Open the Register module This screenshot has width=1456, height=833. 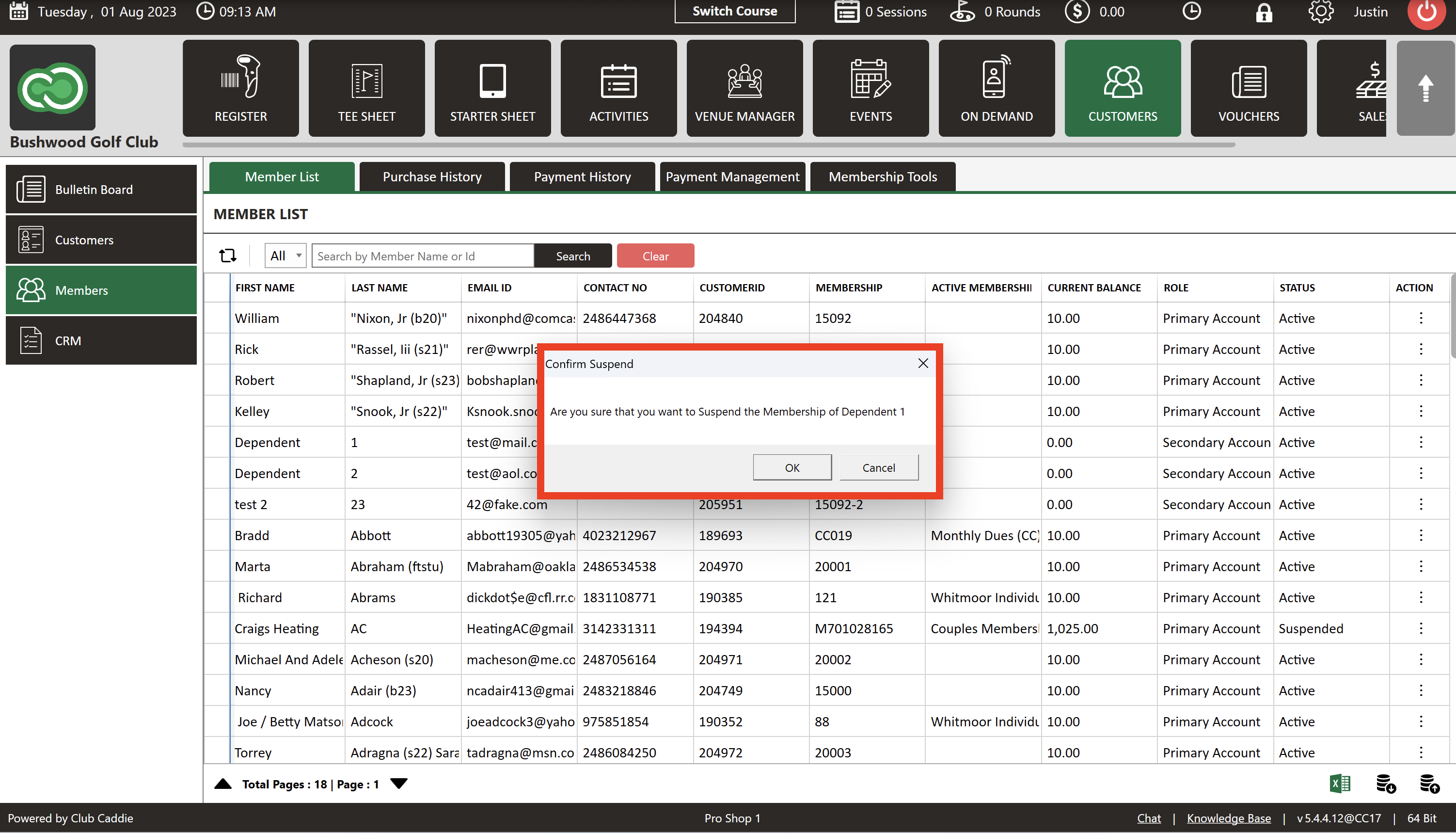pyautogui.click(x=240, y=88)
